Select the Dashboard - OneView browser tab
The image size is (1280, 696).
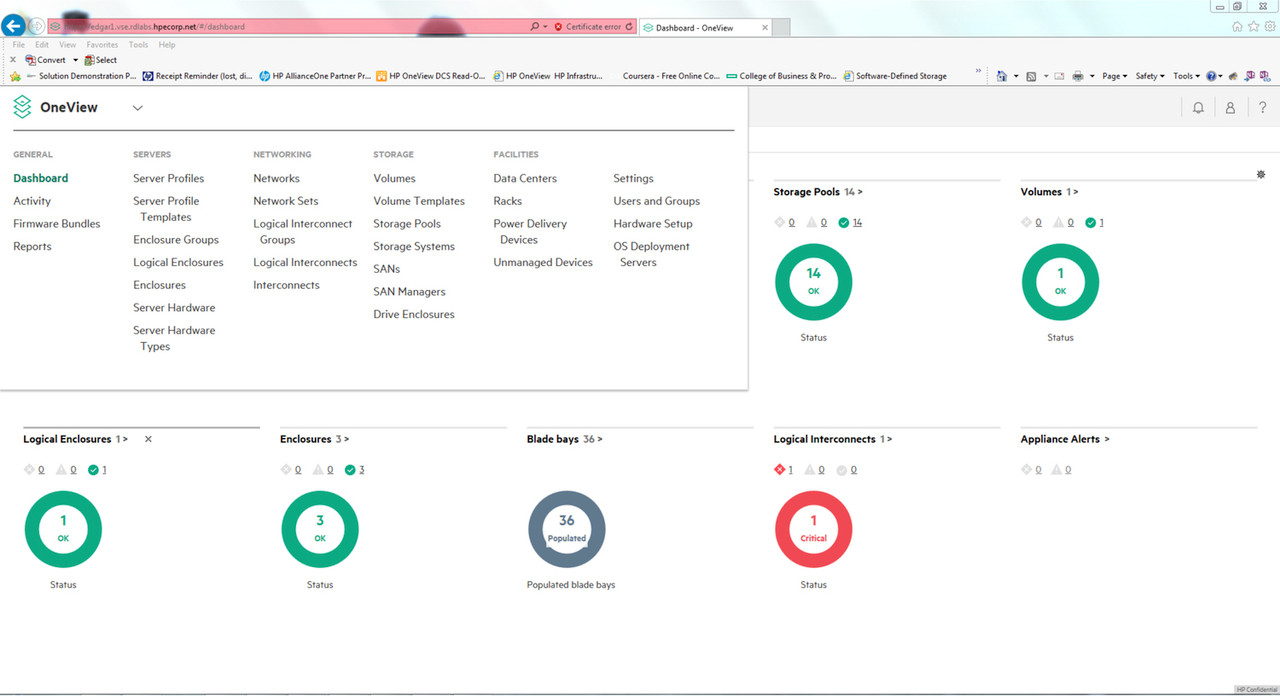tap(700, 28)
